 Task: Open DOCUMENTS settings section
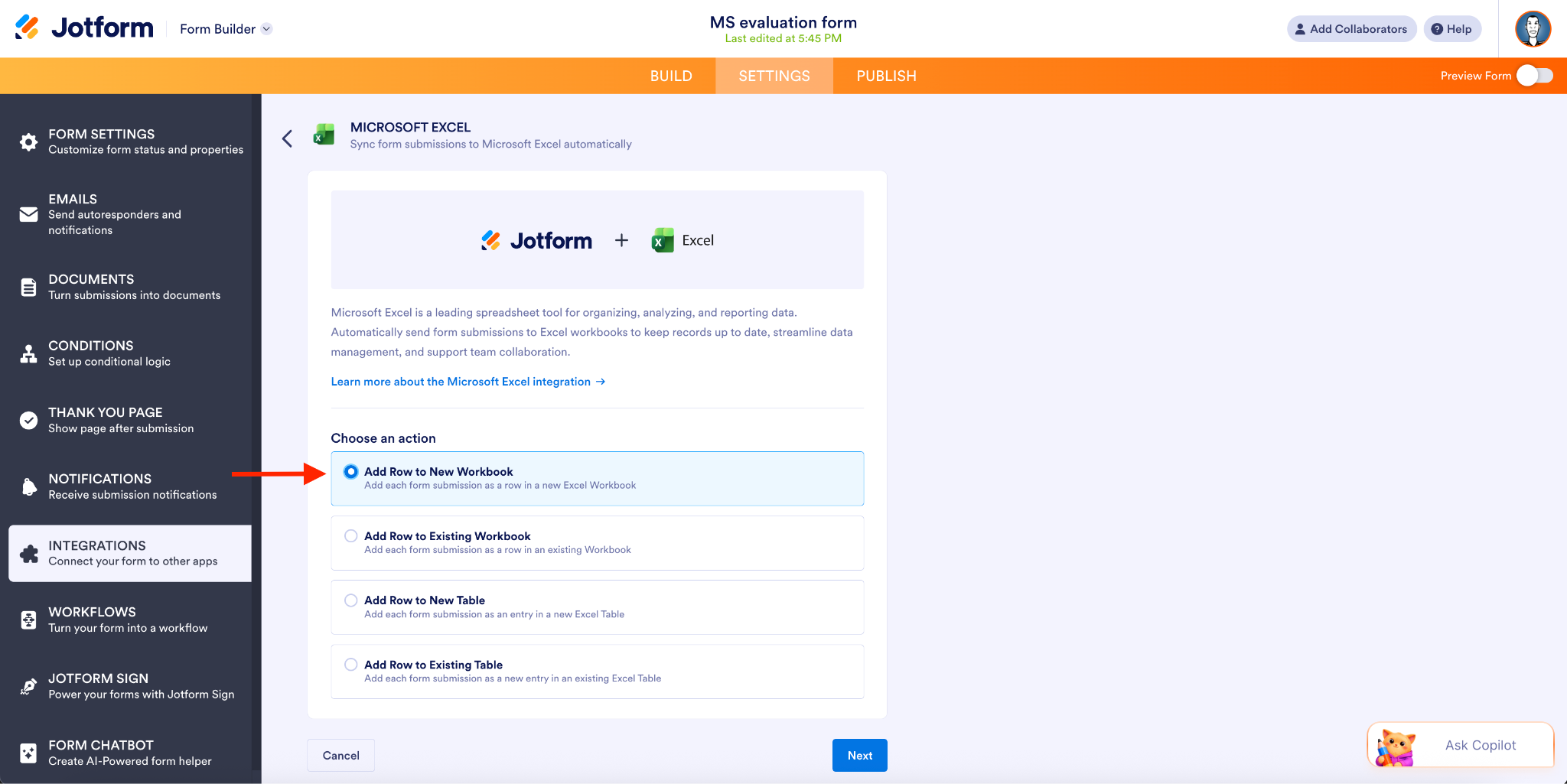(x=130, y=287)
